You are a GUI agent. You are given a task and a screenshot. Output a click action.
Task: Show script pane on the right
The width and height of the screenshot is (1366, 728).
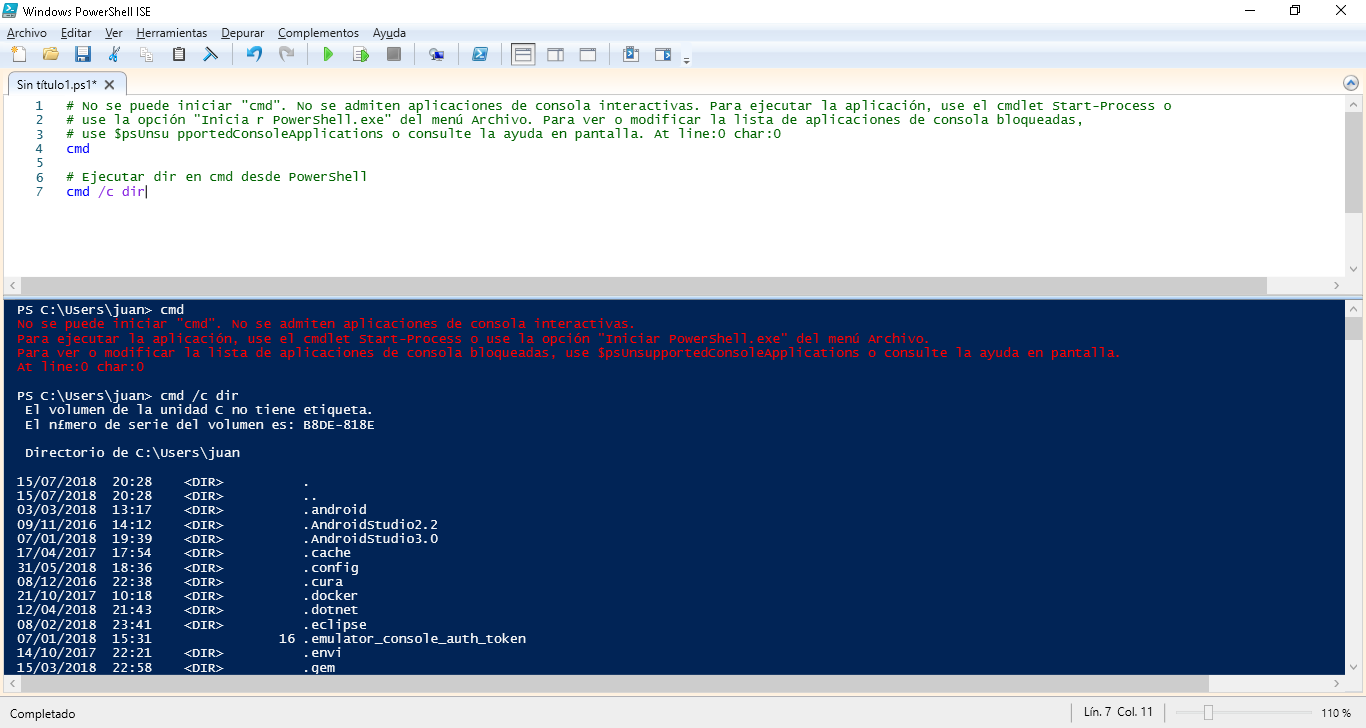[555, 54]
